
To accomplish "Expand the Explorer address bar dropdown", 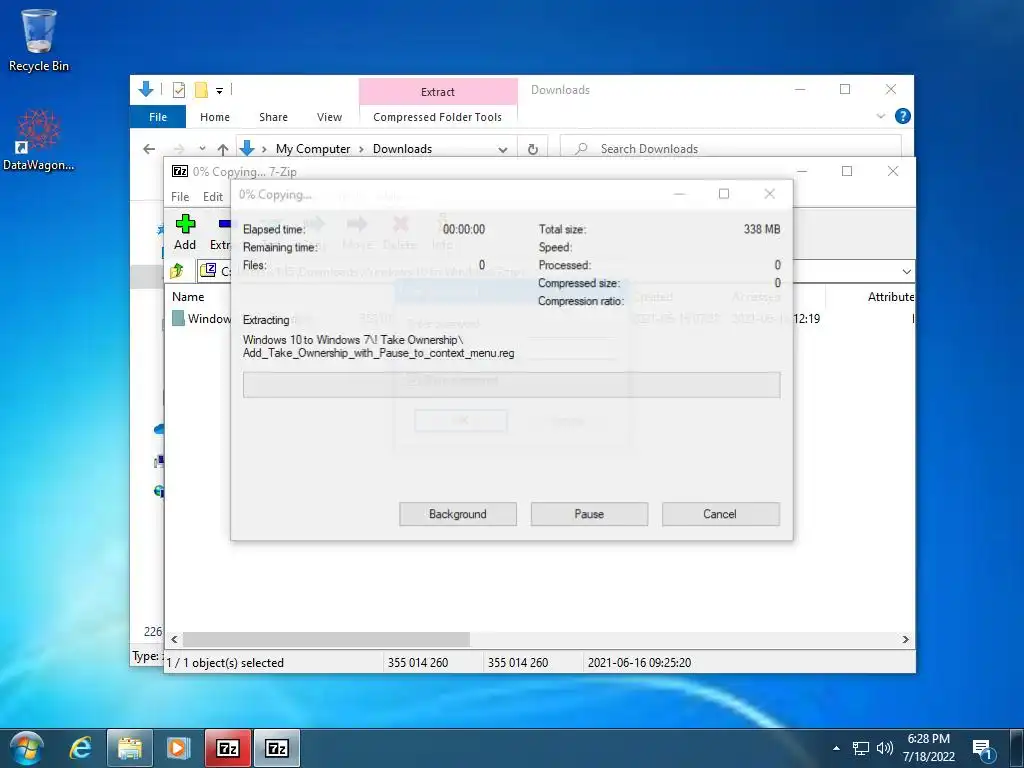I will coord(503,149).
